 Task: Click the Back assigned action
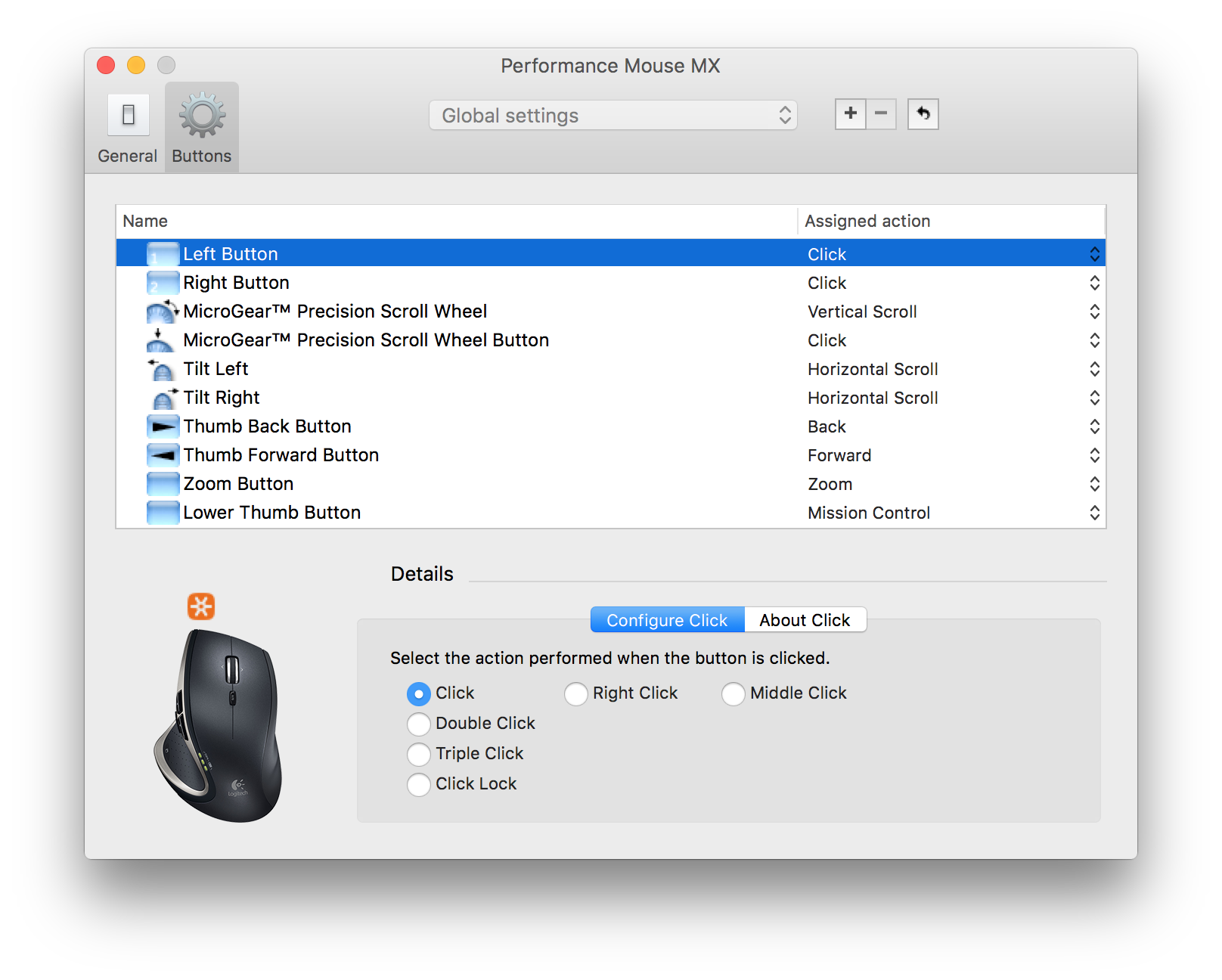point(827,426)
